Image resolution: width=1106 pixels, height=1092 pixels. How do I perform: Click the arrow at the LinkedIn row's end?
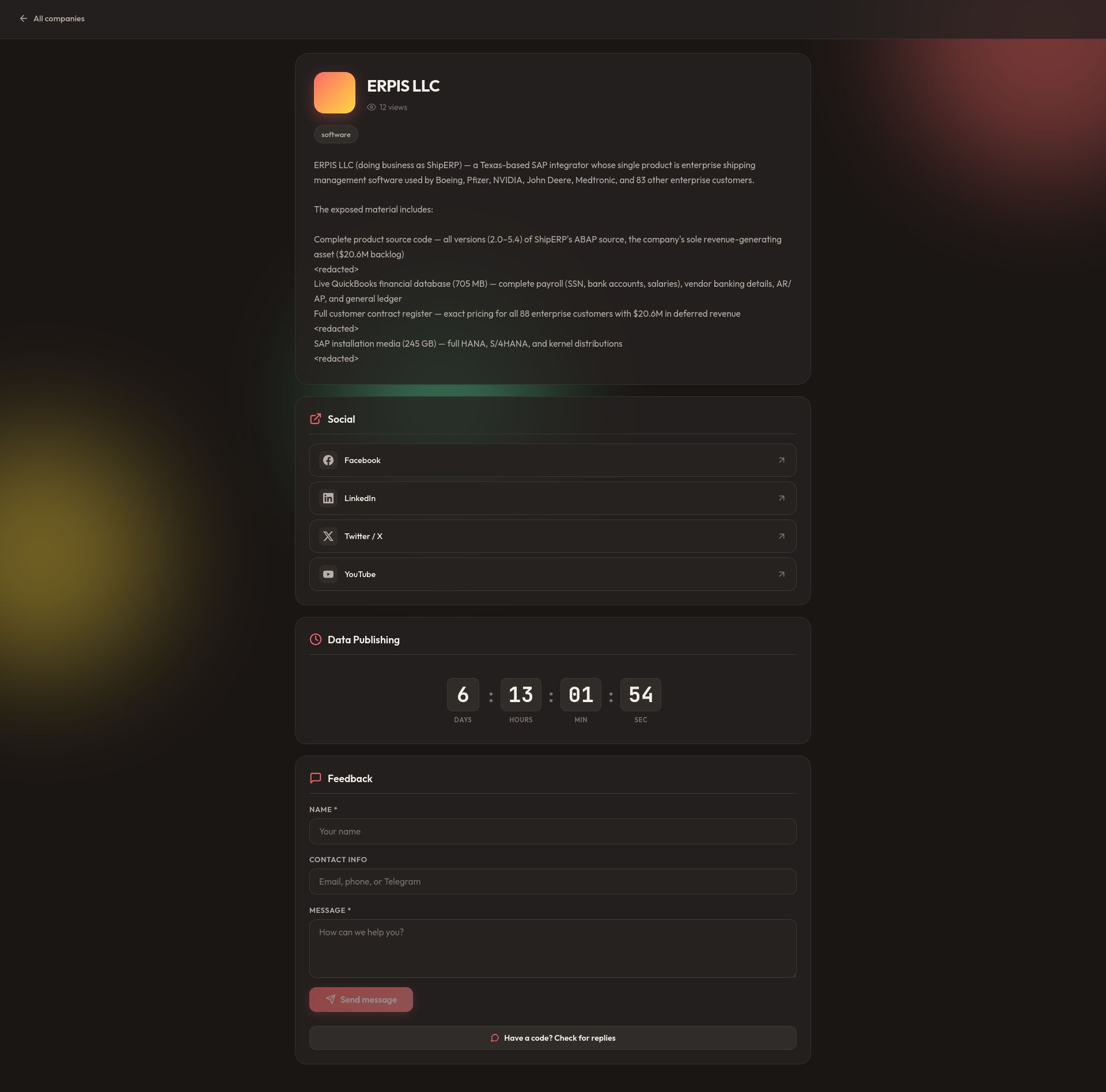tap(782, 498)
